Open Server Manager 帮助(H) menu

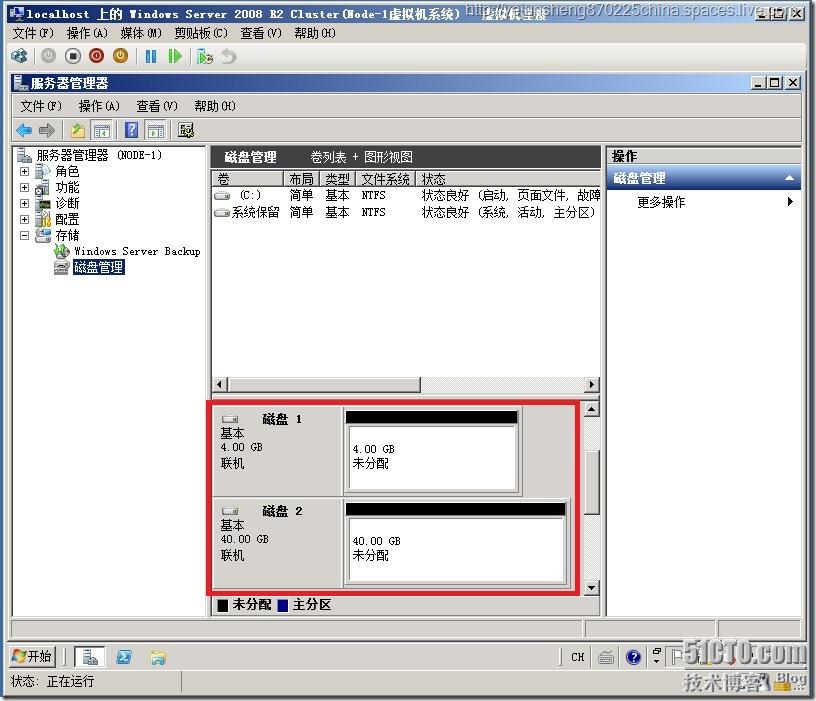215,106
